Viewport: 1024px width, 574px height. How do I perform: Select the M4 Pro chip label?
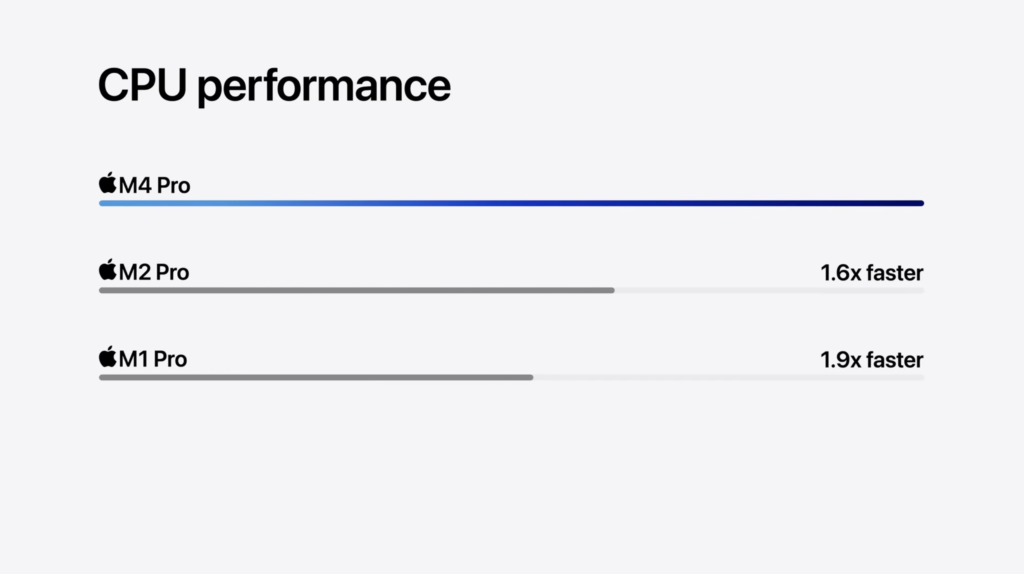click(154, 185)
